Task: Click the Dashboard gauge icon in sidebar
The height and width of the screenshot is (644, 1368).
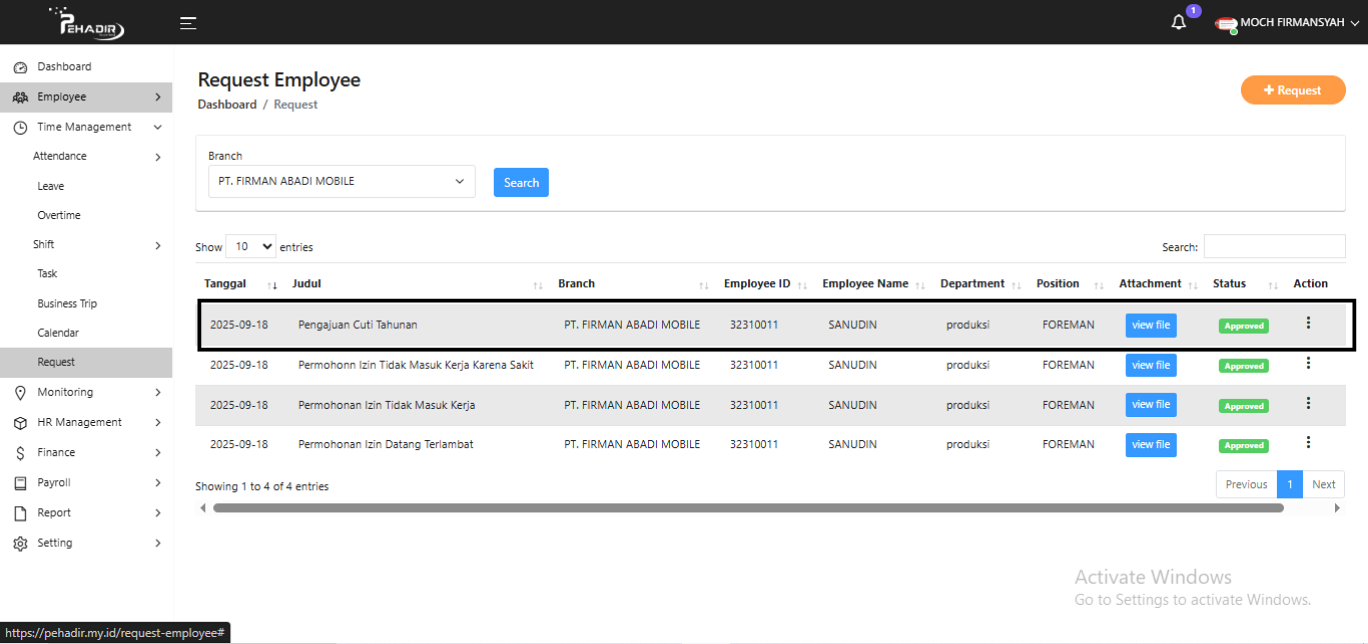Action: 20,67
